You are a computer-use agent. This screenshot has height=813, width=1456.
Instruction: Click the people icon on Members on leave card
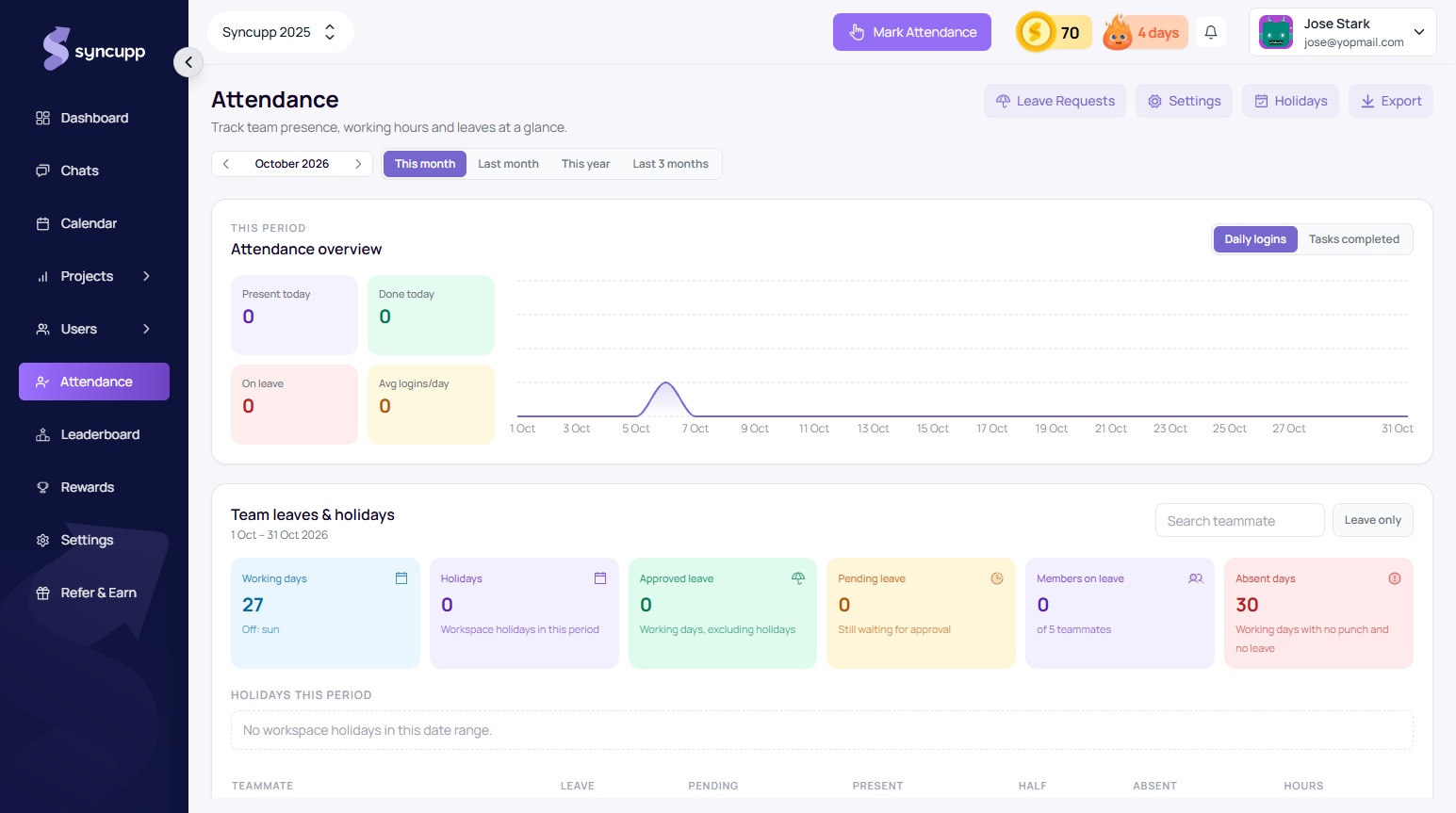[x=1196, y=578]
